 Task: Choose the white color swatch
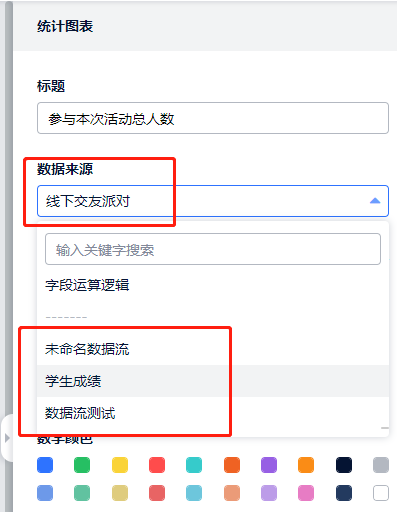pyautogui.click(x=381, y=493)
